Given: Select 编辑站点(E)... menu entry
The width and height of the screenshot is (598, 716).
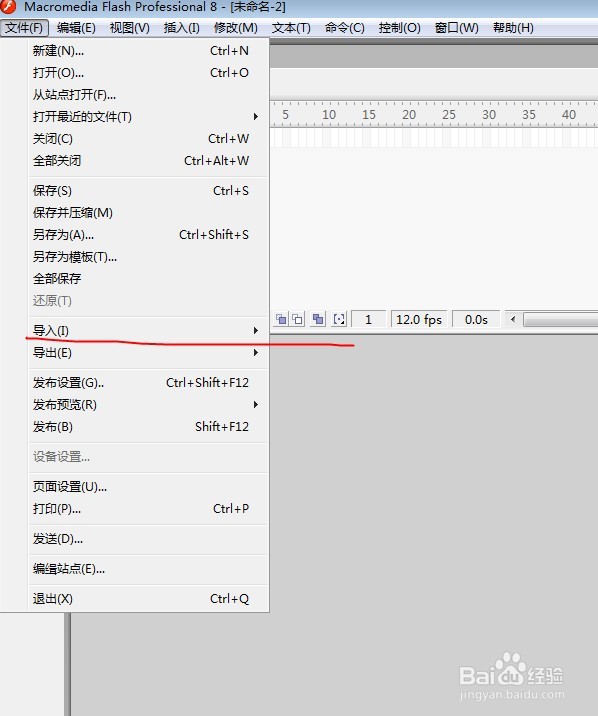Looking at the screenshot, I should [148, 569].
